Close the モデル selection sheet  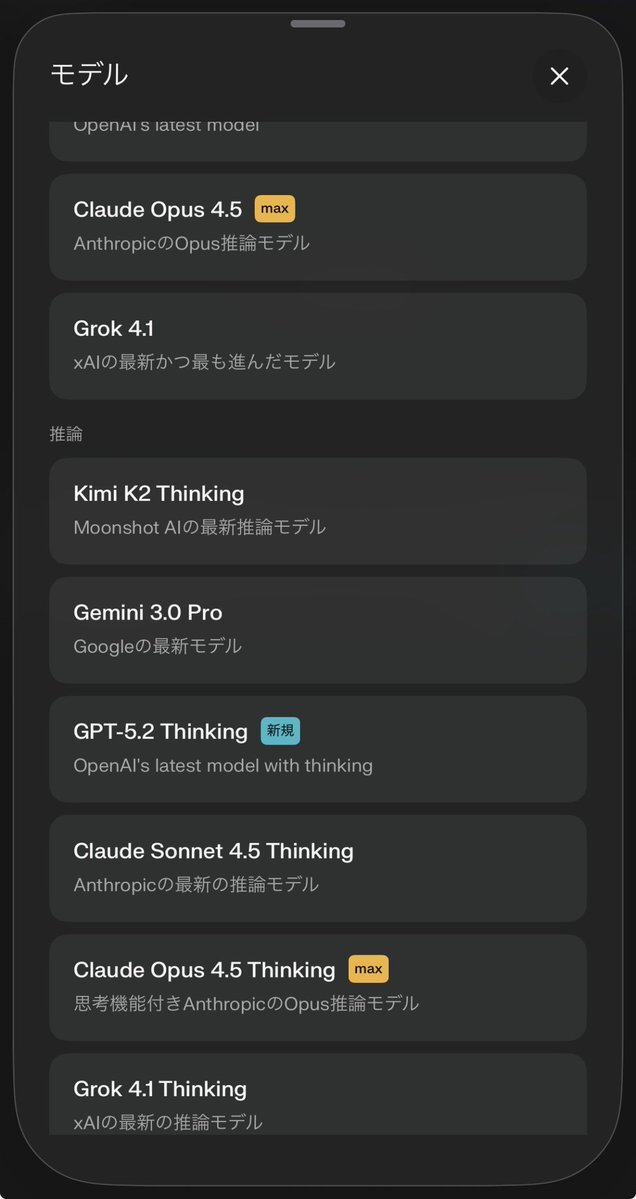pyautogui.click(x=559, y=76)
